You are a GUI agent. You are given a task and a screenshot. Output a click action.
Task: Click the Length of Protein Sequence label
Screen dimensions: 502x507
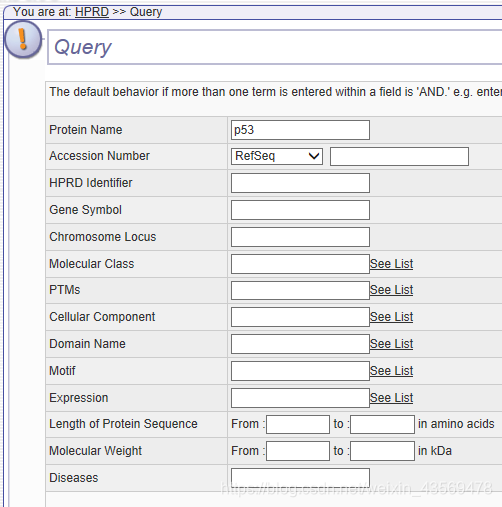123,424
